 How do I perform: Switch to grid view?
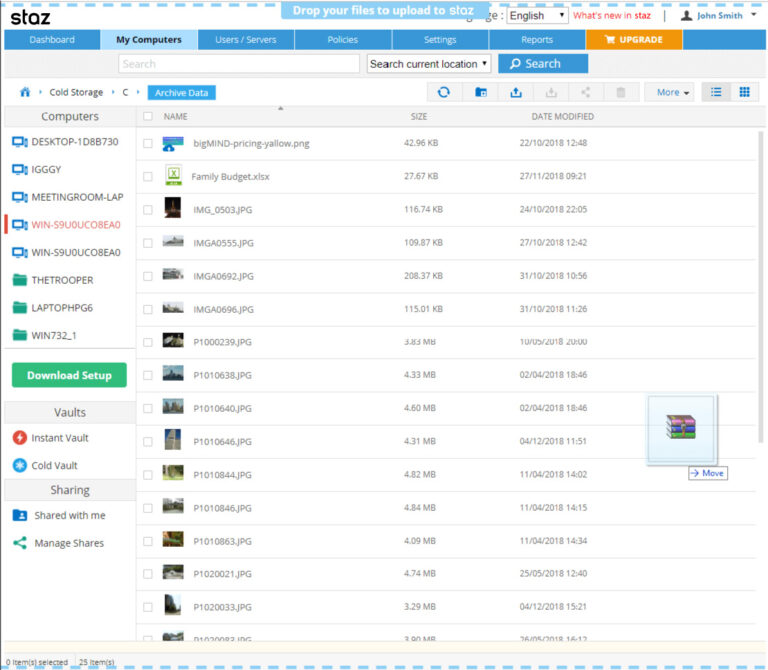(744, 92)
